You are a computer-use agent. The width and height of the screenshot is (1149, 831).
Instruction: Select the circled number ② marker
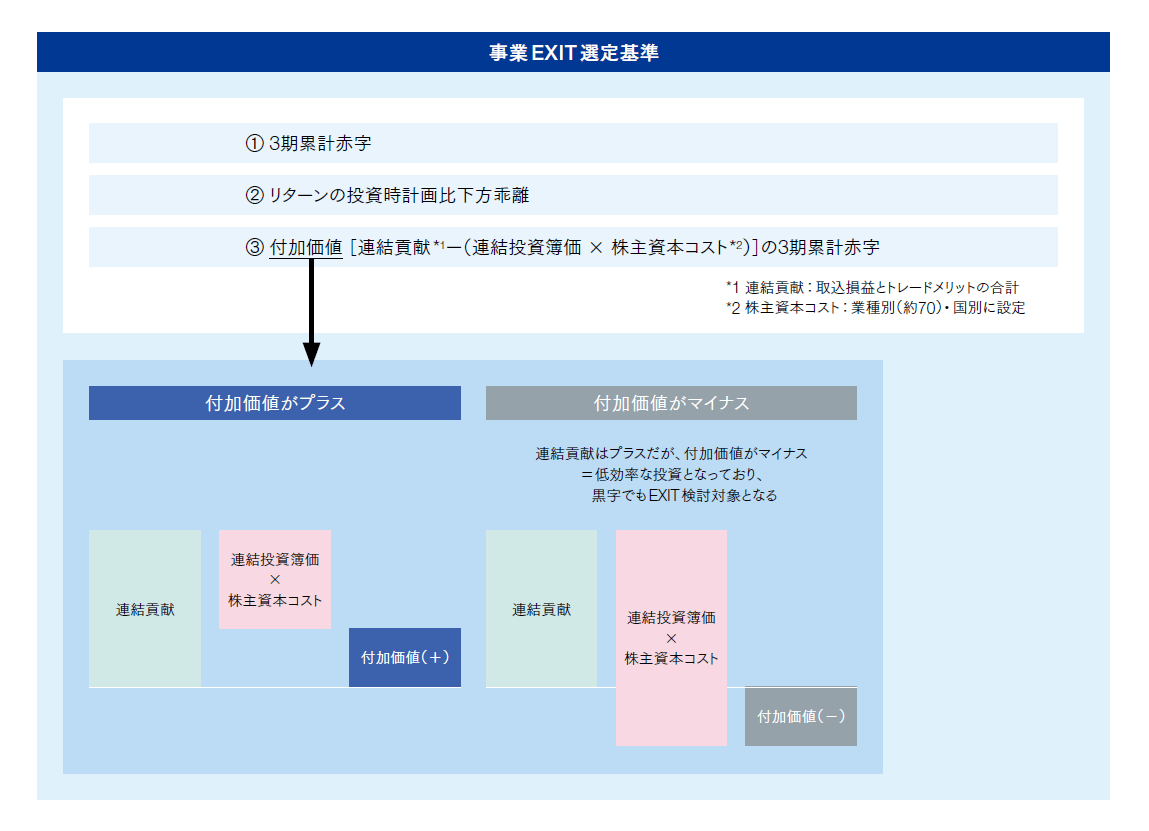pos(254,196)
